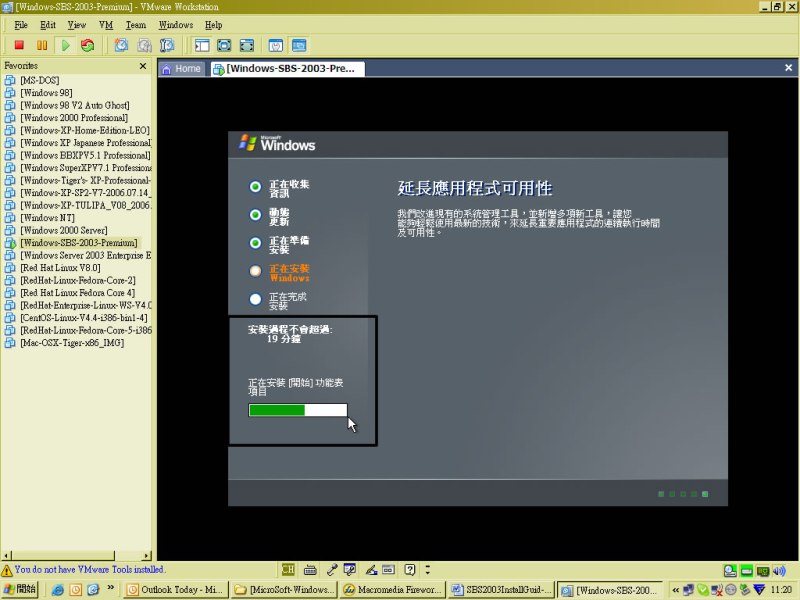The width and height of the screenshot is (800, 600).
Task: Select [Red Hat Linux V8.0] in Favorites
Action: [61, 268]
